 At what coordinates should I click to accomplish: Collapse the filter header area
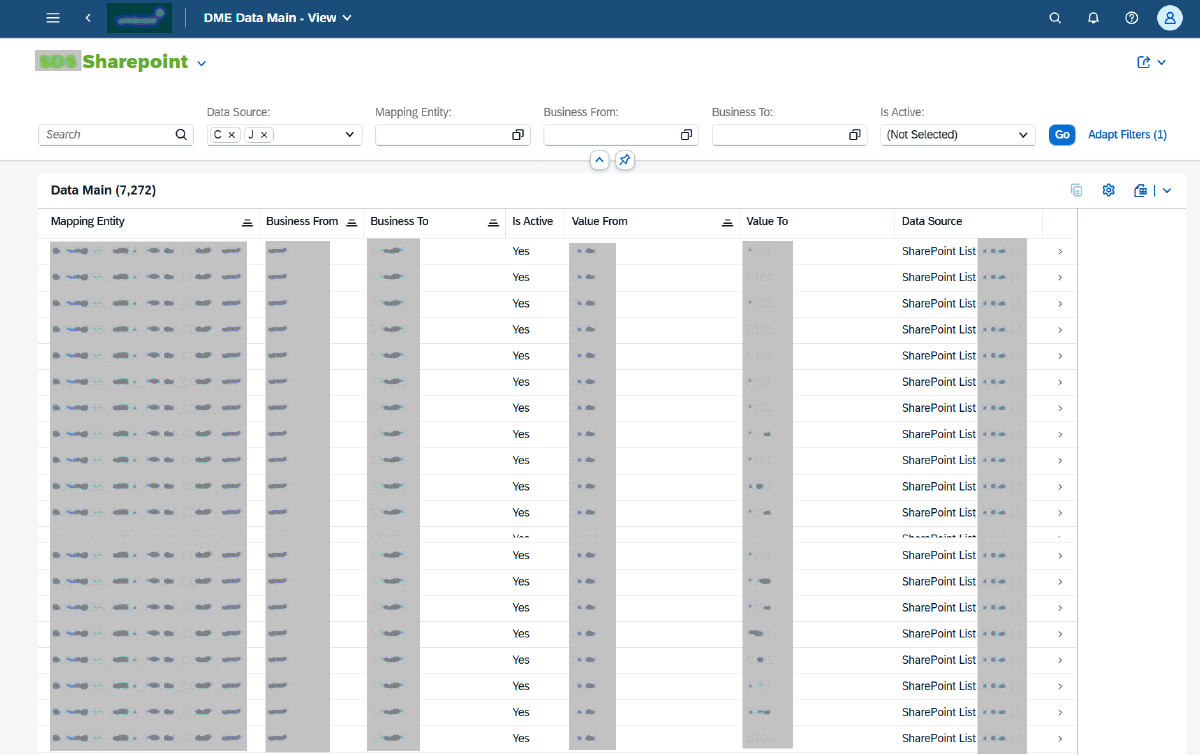click(x=599, y=160)
